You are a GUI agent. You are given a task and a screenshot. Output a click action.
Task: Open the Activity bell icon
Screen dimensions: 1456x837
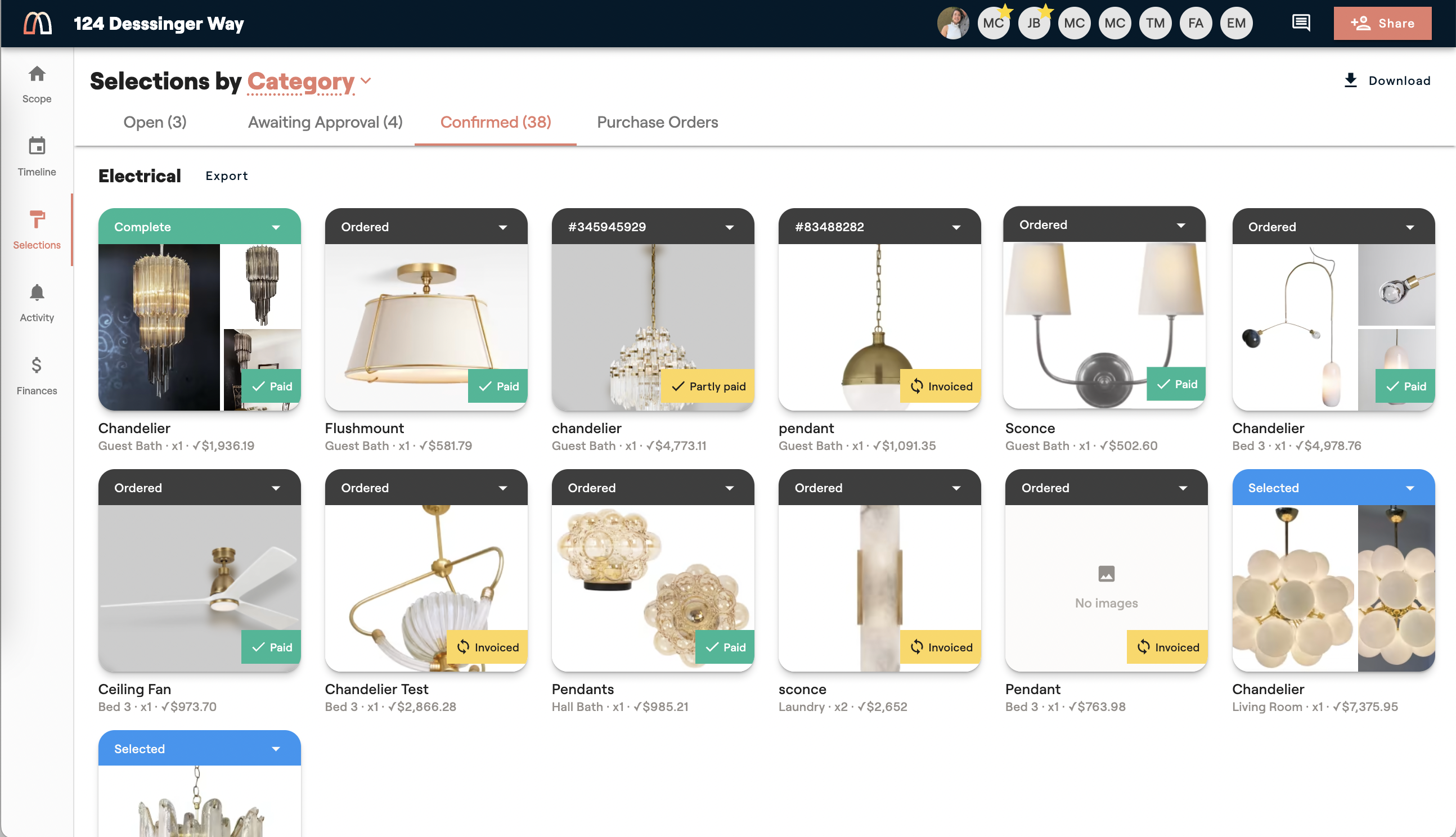tap(37, 292)
